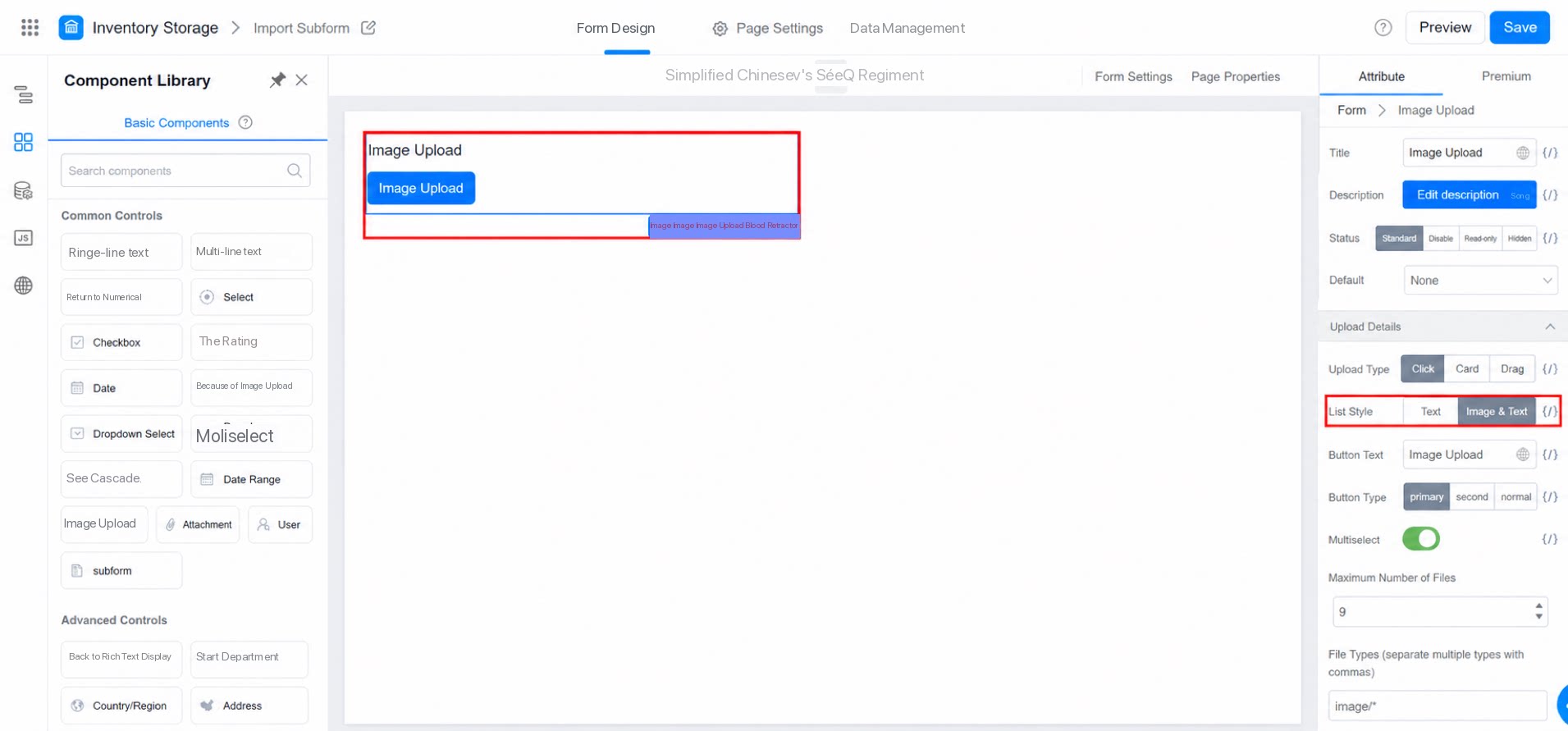Set Status to Read-only

click(x=1480, y=239)
